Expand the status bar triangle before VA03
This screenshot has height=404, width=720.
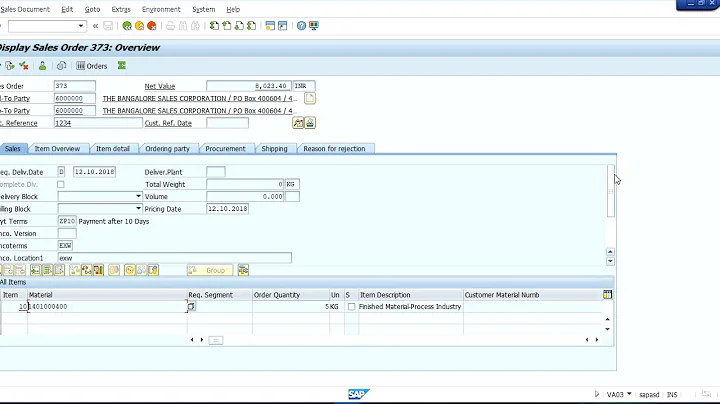coord(597,394)
